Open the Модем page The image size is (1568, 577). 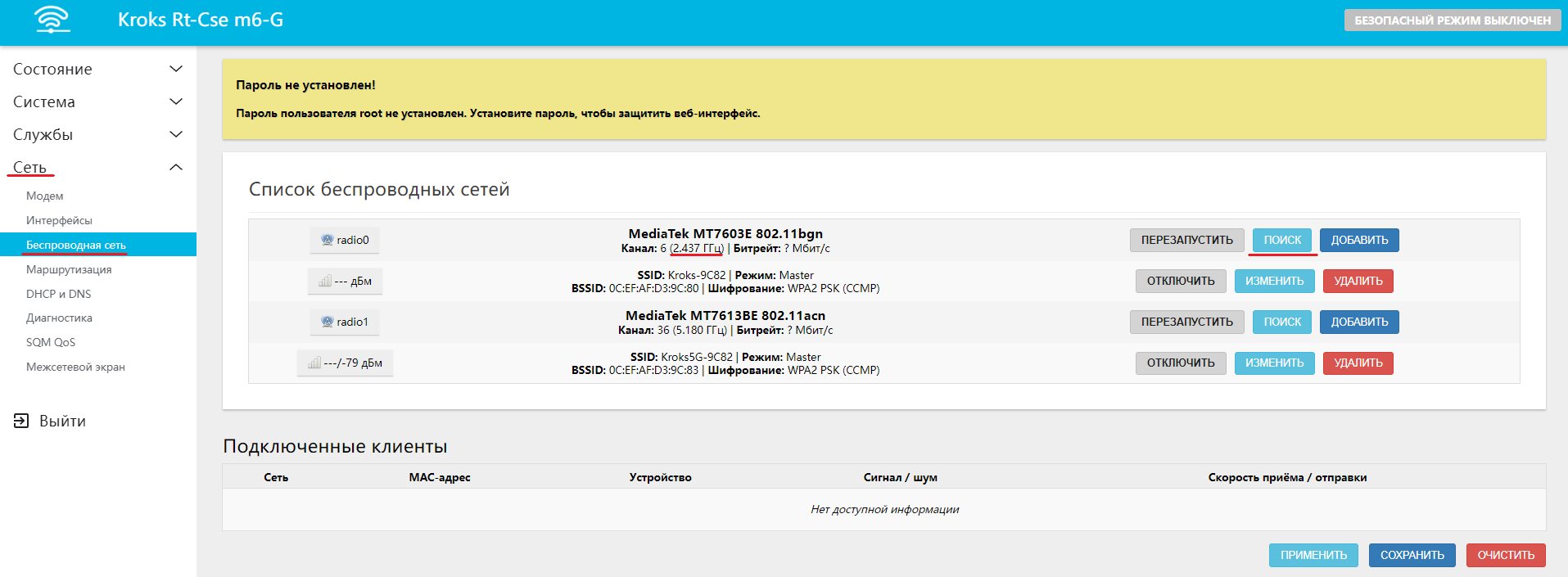(44, 196)
